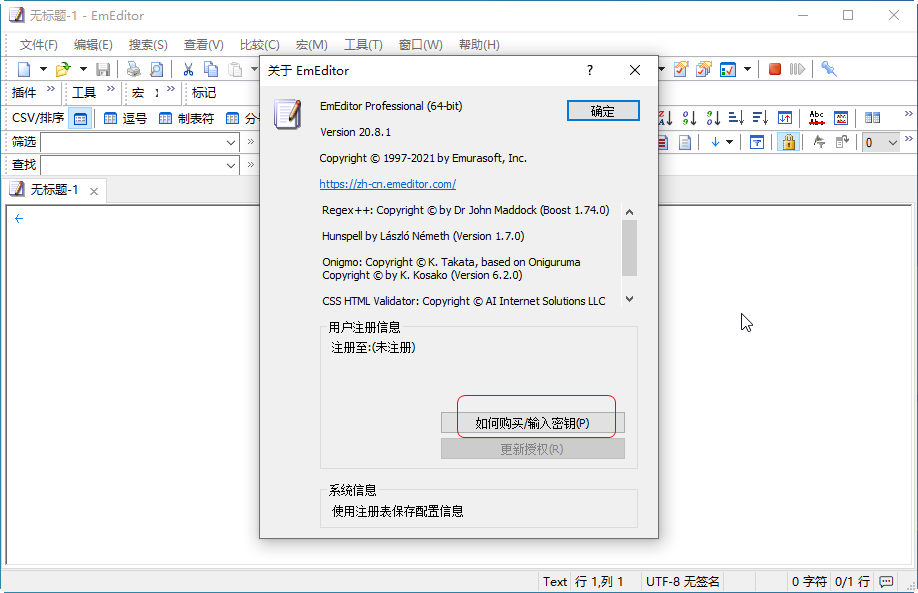
Task: Cut selection with the scissors icon
Action: [188, 69]
